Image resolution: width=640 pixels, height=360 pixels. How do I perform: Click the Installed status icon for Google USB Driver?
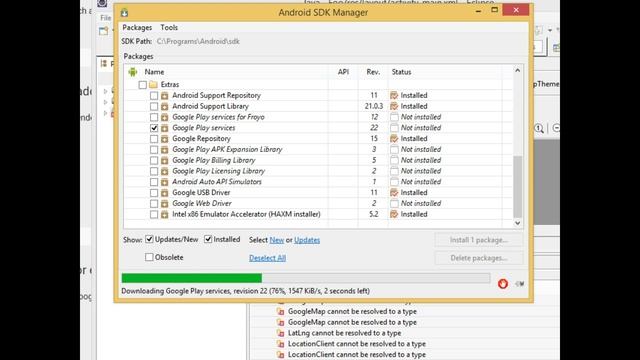(394, 192)
